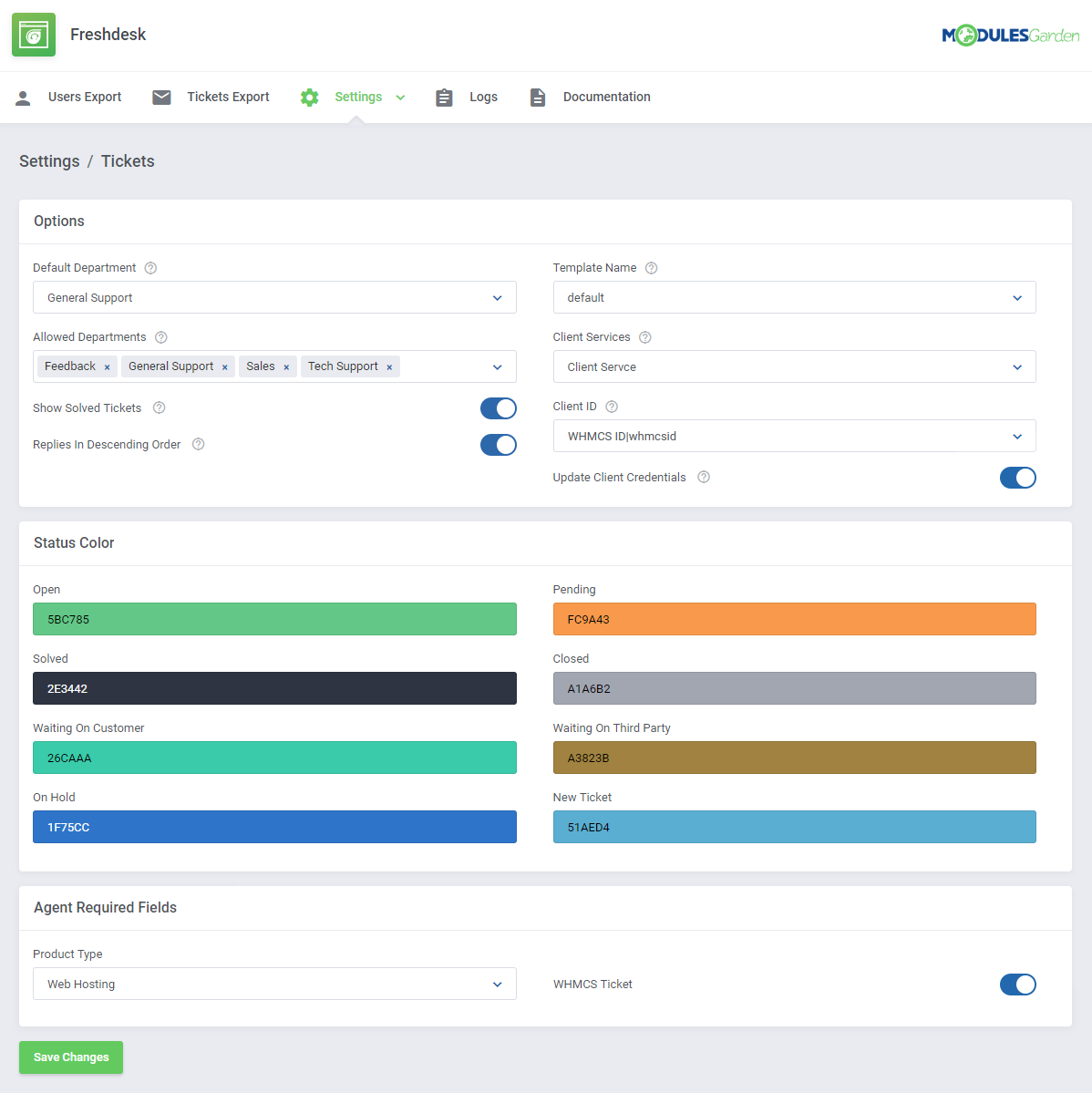Viewport: 1092px width, 1093px height.
Task: Expand the Allowed Departments multi-select arrow
Action: pyautogui.click(x=497, y=367)
